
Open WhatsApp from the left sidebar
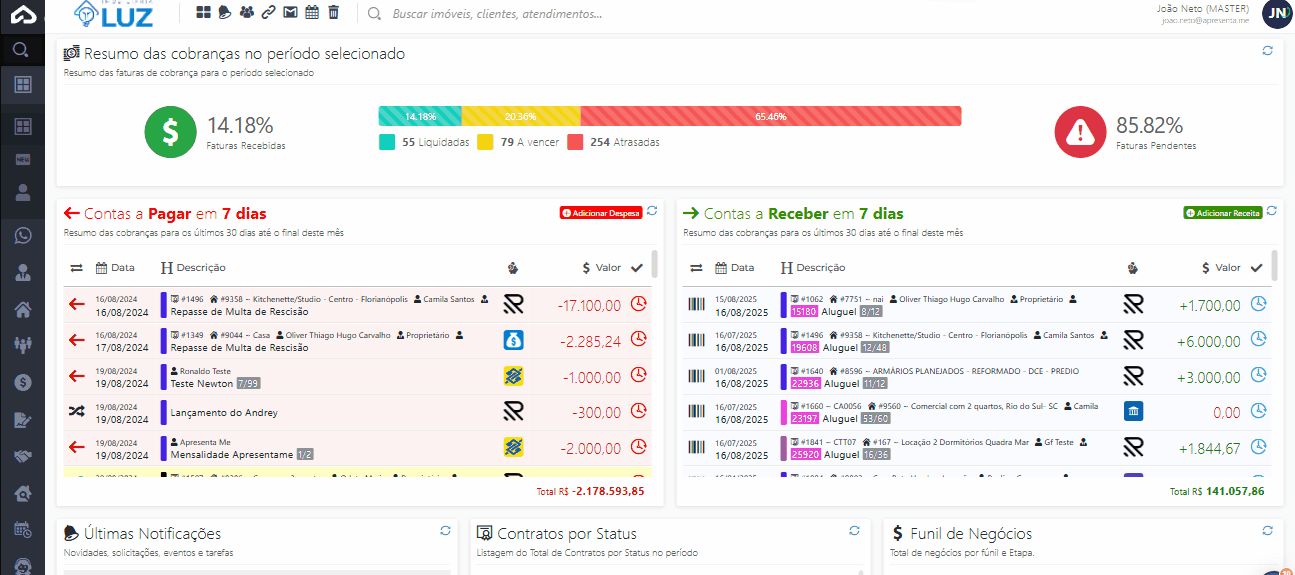(22, 236)
